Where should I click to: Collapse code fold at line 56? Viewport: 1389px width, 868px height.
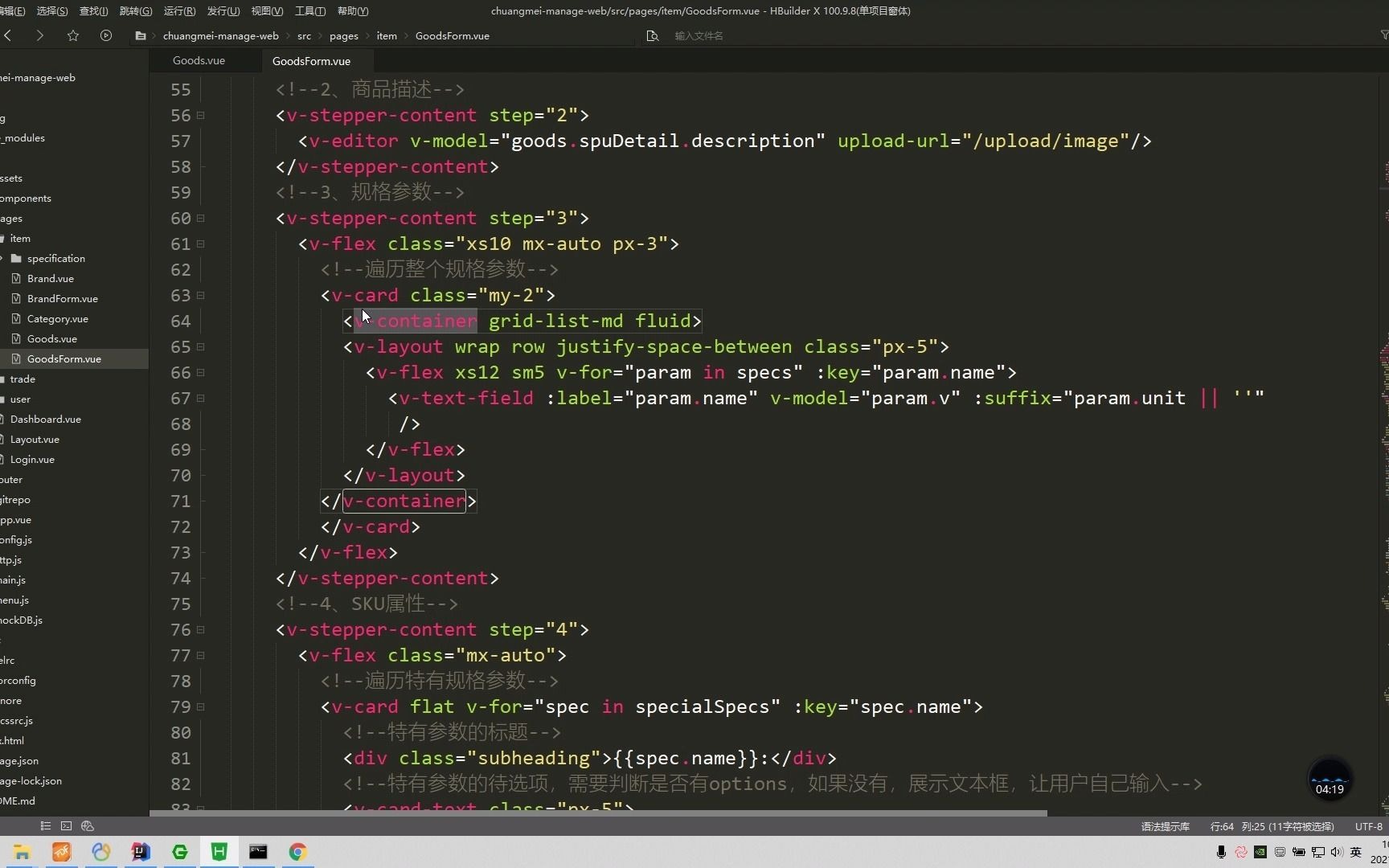pos(201,115)
